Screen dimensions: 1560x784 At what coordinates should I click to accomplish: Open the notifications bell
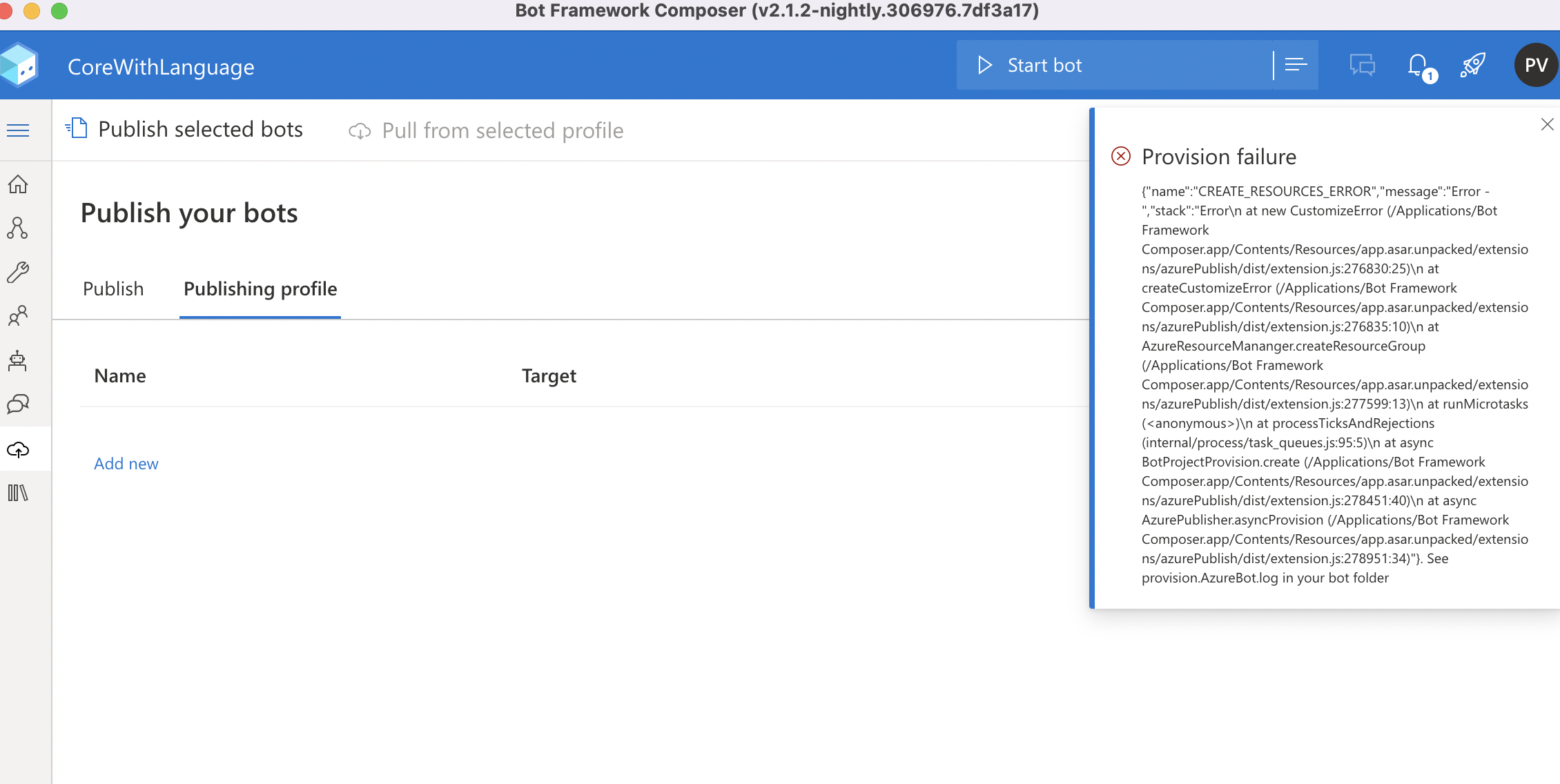coord(1418,66)
